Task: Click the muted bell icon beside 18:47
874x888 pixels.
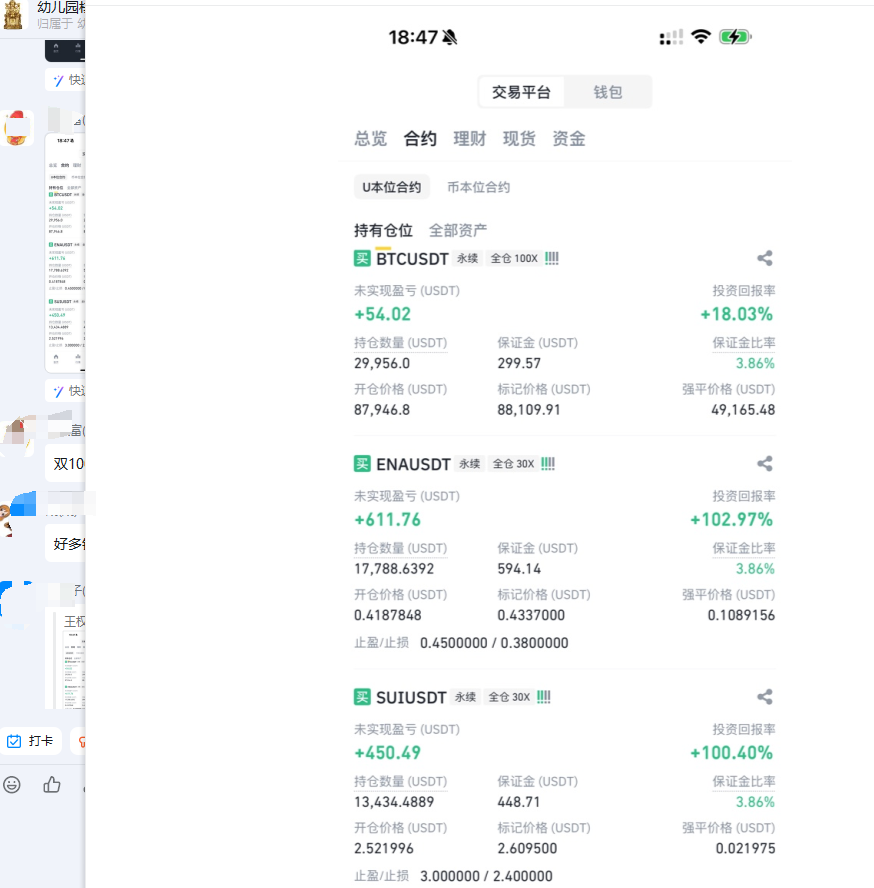Action: tap(450, 37)
